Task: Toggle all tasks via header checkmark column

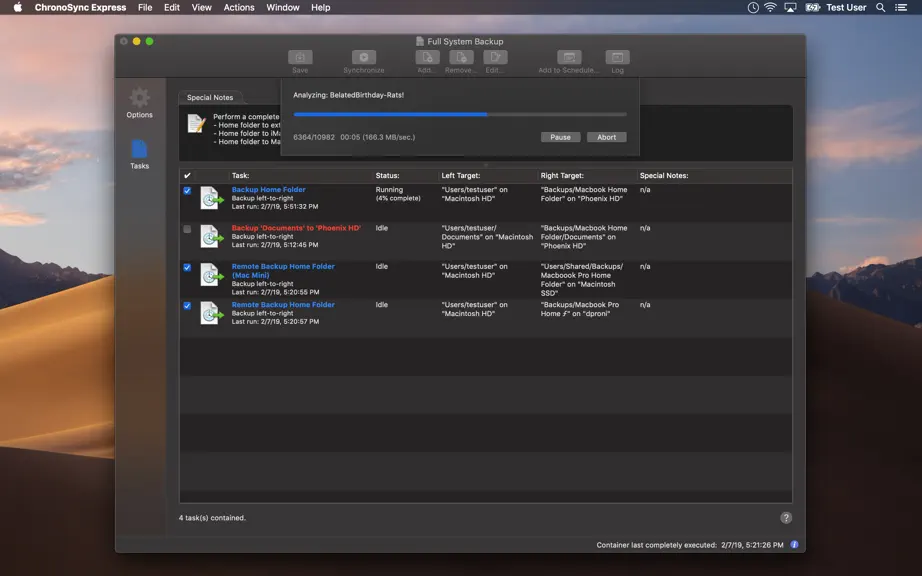Action: 187,175
